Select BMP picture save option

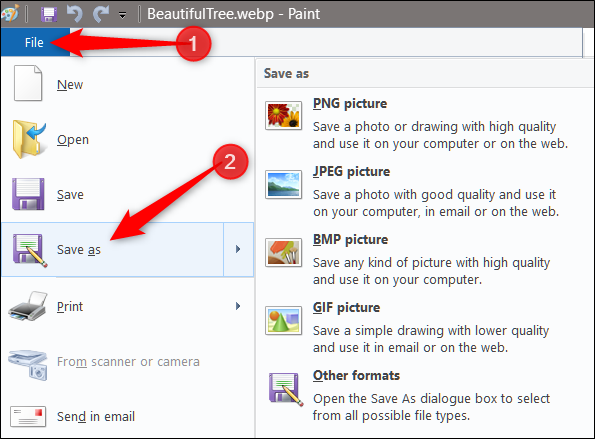pos(424,260)
